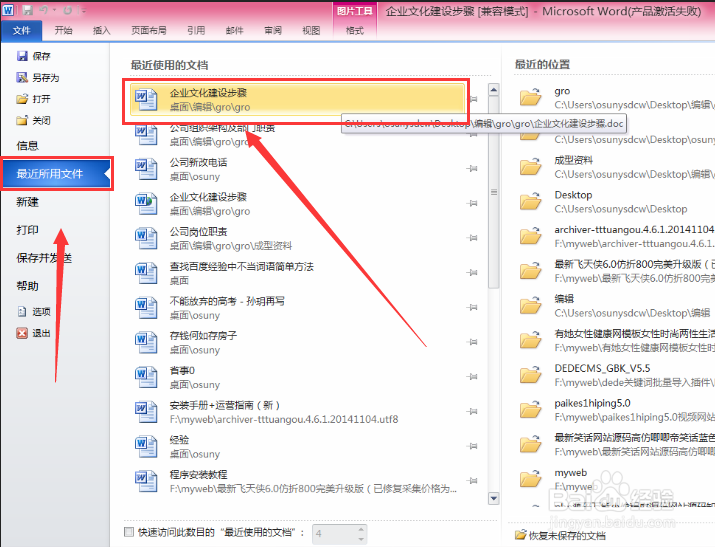Open the DEDECMS_GBK_V5.5 folder icon
Screen dimensions: 715x547
[x=530, y=374]
